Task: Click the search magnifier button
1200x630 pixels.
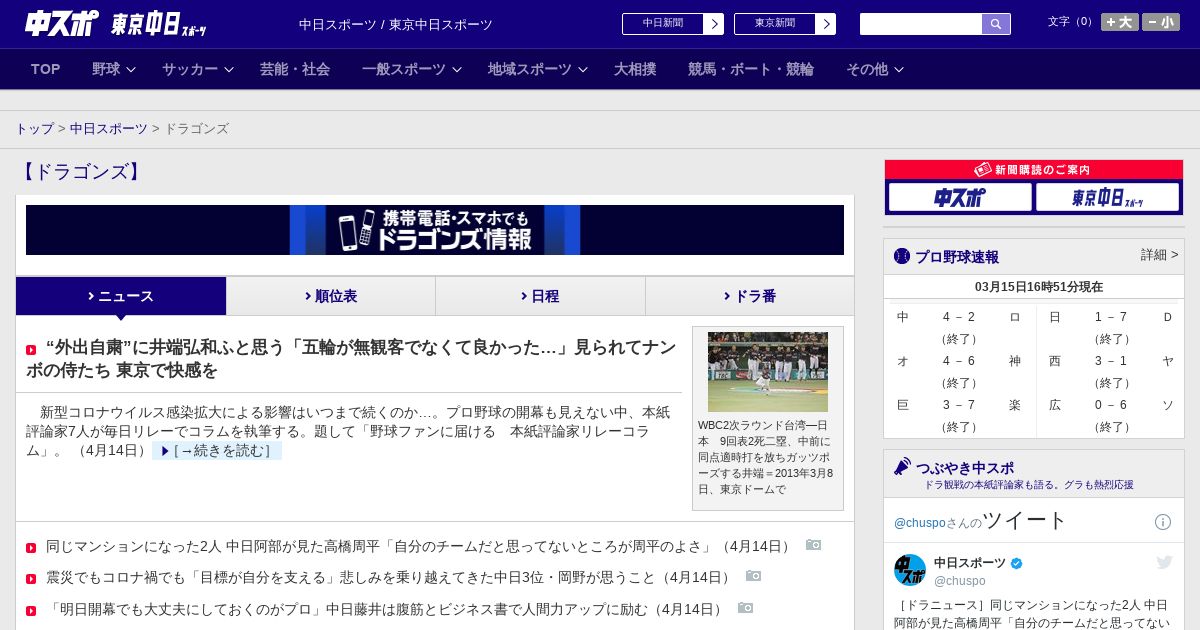Action: [996, 24]
